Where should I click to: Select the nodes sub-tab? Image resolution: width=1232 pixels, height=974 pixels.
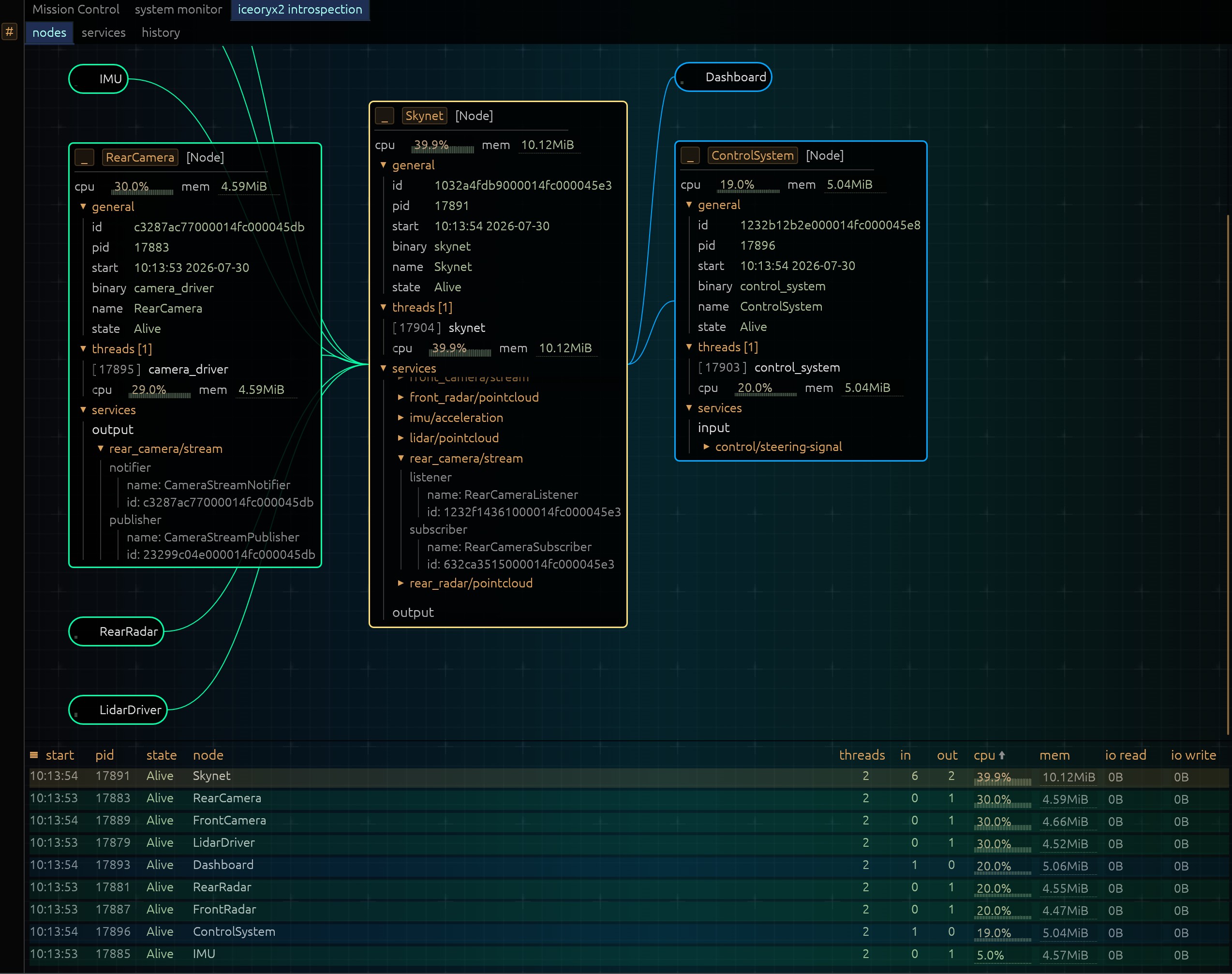[x=49, y=32]
